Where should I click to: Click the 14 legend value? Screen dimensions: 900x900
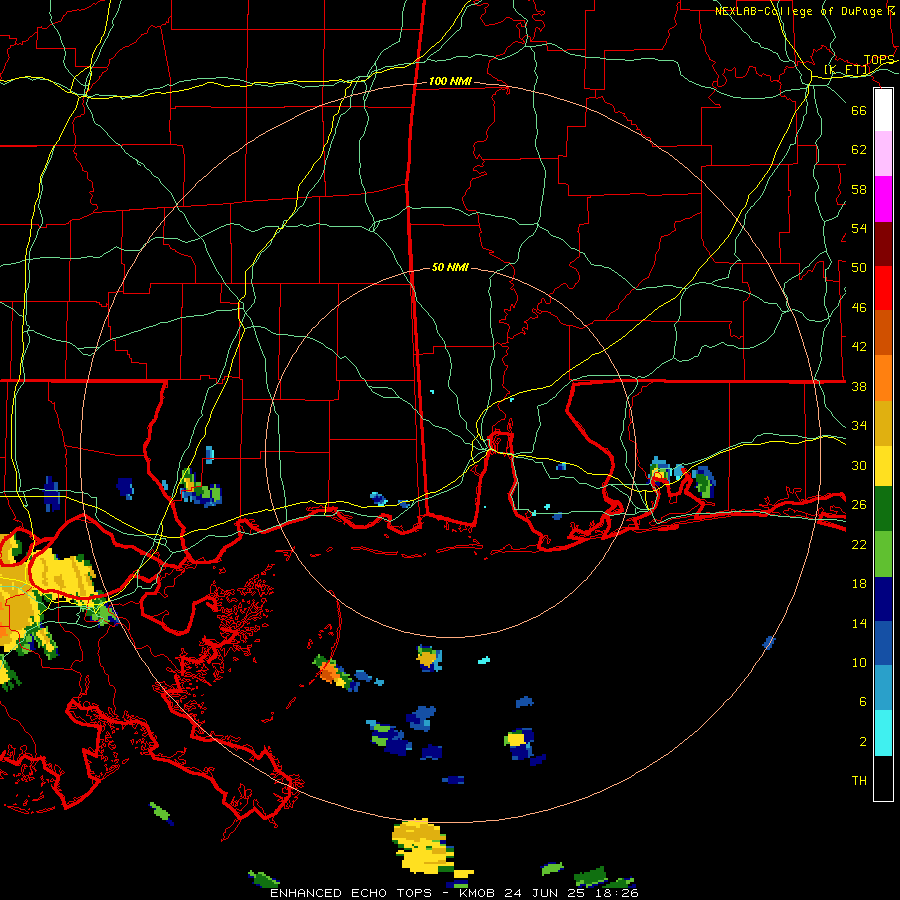pyautogui.click(x=859, y=623)
